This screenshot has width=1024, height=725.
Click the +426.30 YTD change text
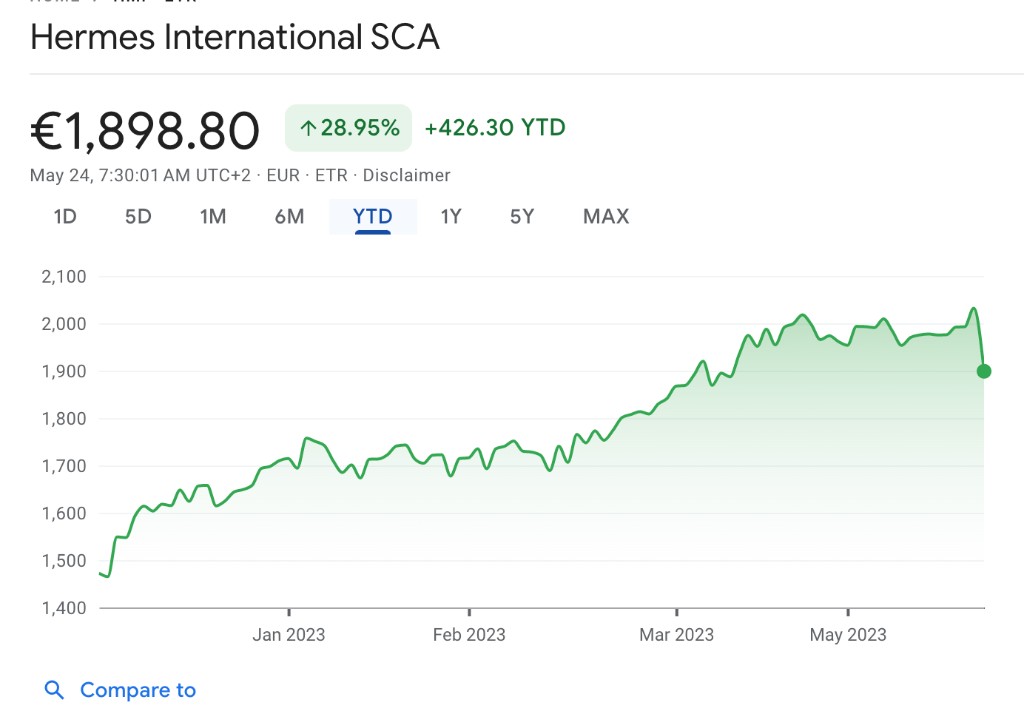495,128
